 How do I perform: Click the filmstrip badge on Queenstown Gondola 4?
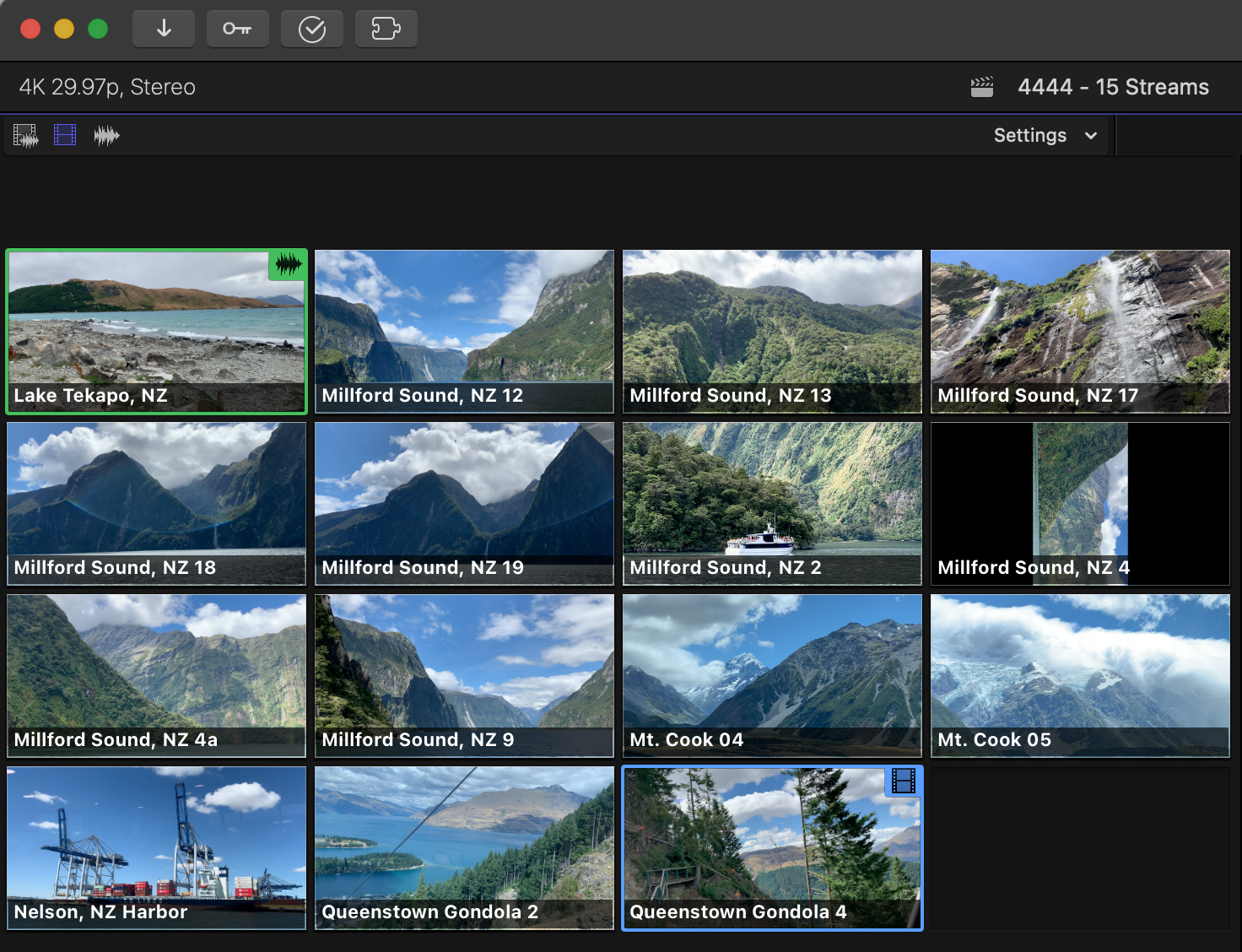point(903,782)
